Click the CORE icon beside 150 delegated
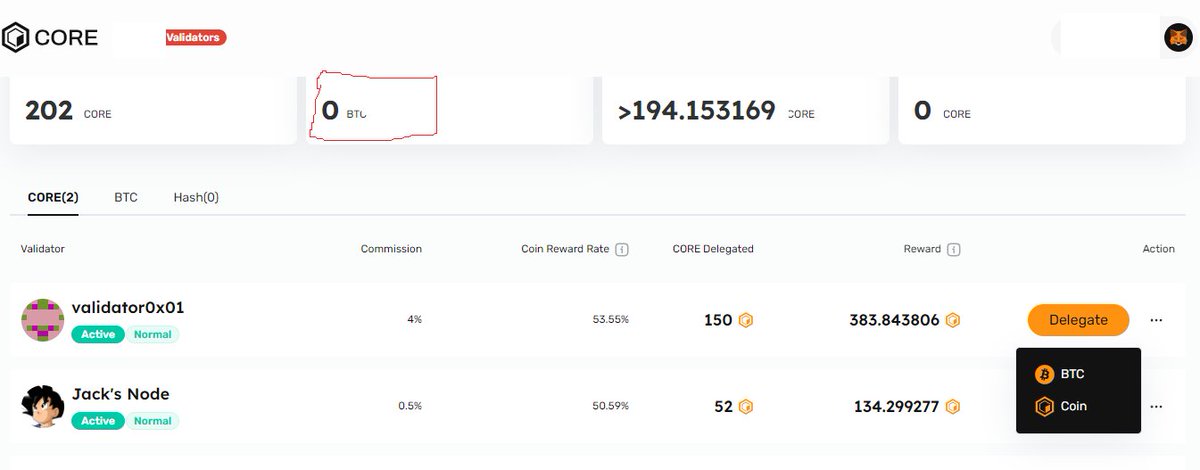Image resolution: width=1200 pixels, height=470 pixels. coord(745,321)
